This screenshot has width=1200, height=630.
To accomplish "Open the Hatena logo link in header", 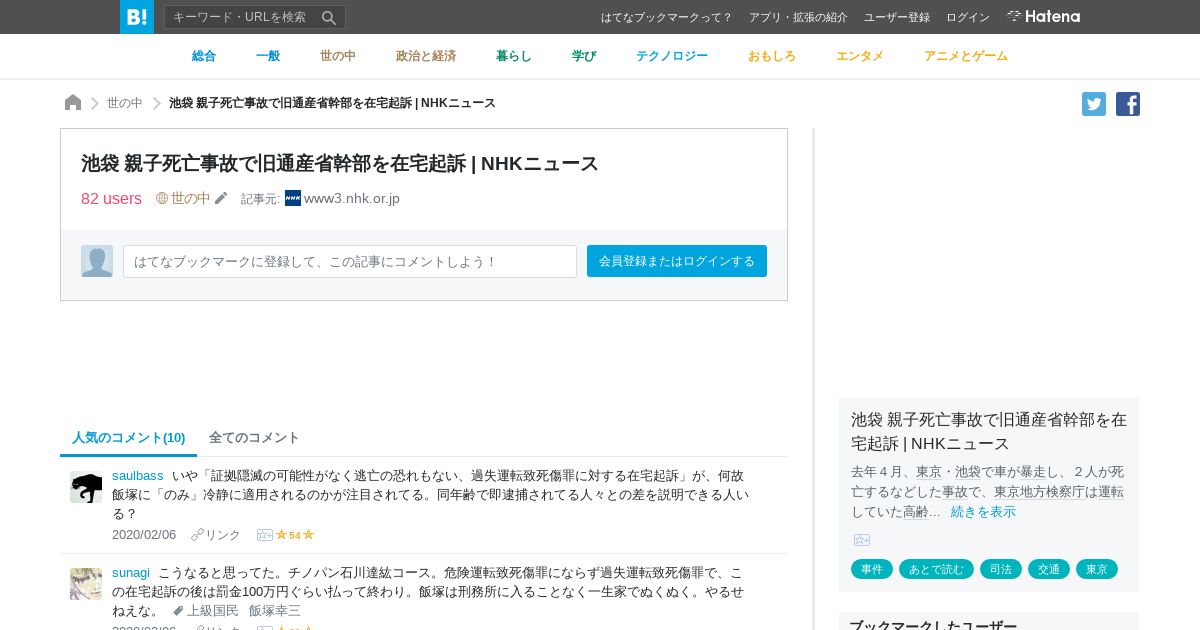I will coord(1043,16).
